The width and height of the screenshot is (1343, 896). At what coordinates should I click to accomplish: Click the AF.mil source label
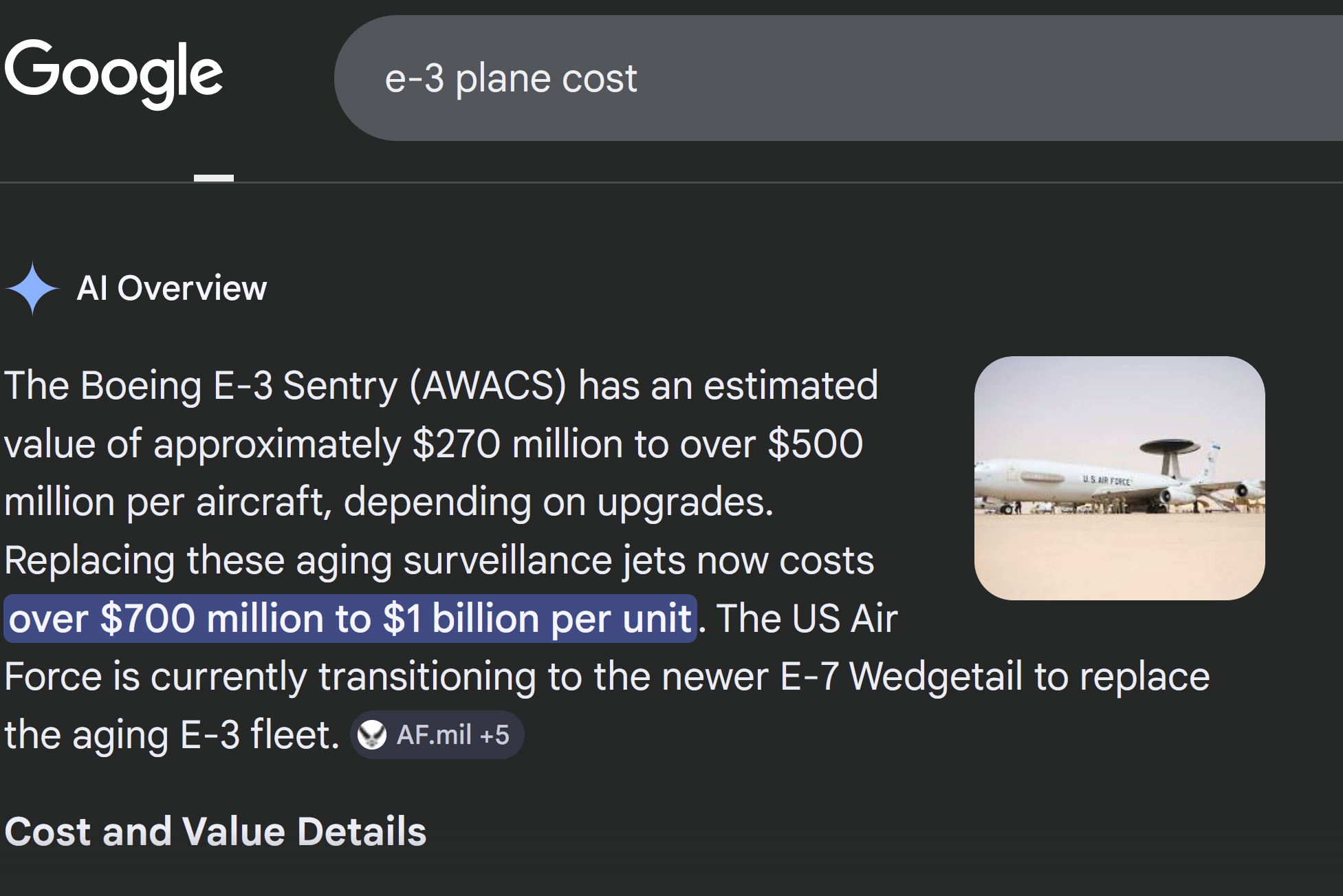click(434, 735)
